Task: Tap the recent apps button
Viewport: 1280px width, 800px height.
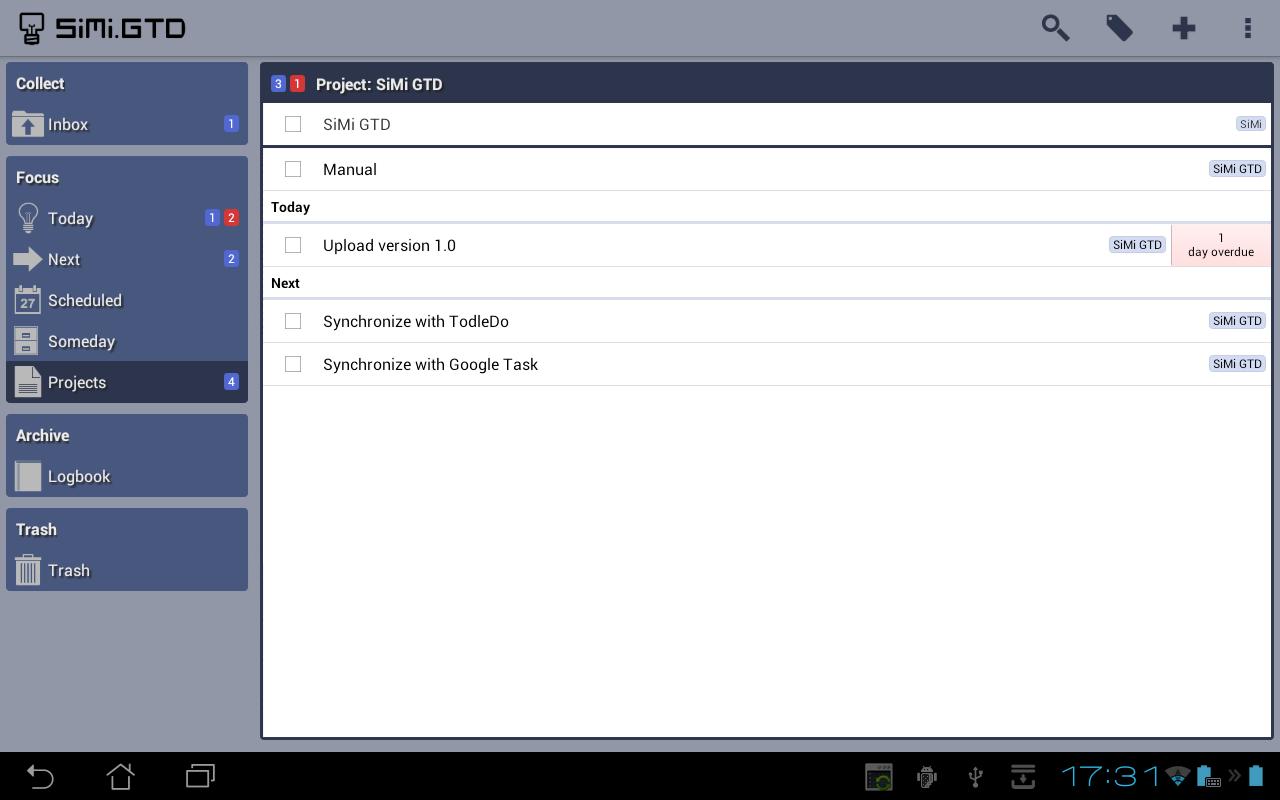Action: tap(200, 776)
